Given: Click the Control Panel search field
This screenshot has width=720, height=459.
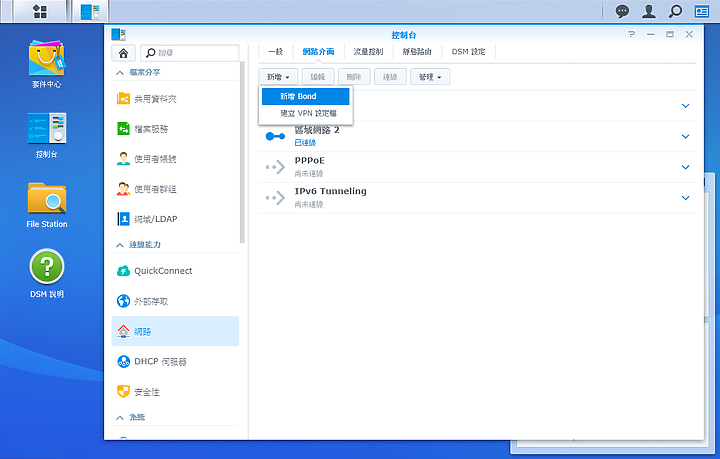Looking at the screenshot, I should click(x=190, y=53).
